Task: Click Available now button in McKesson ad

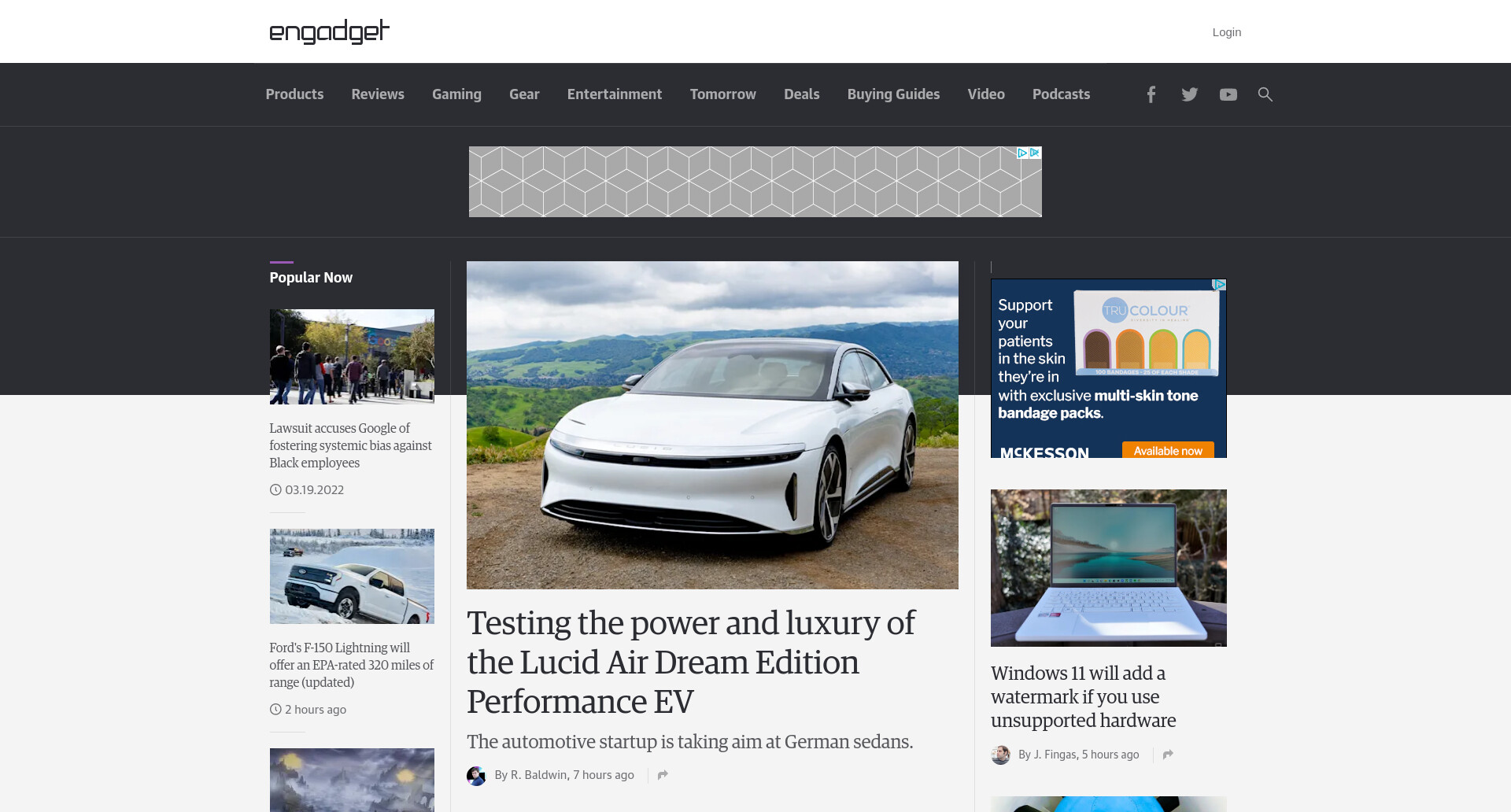Action: (x=1168, y=450)
